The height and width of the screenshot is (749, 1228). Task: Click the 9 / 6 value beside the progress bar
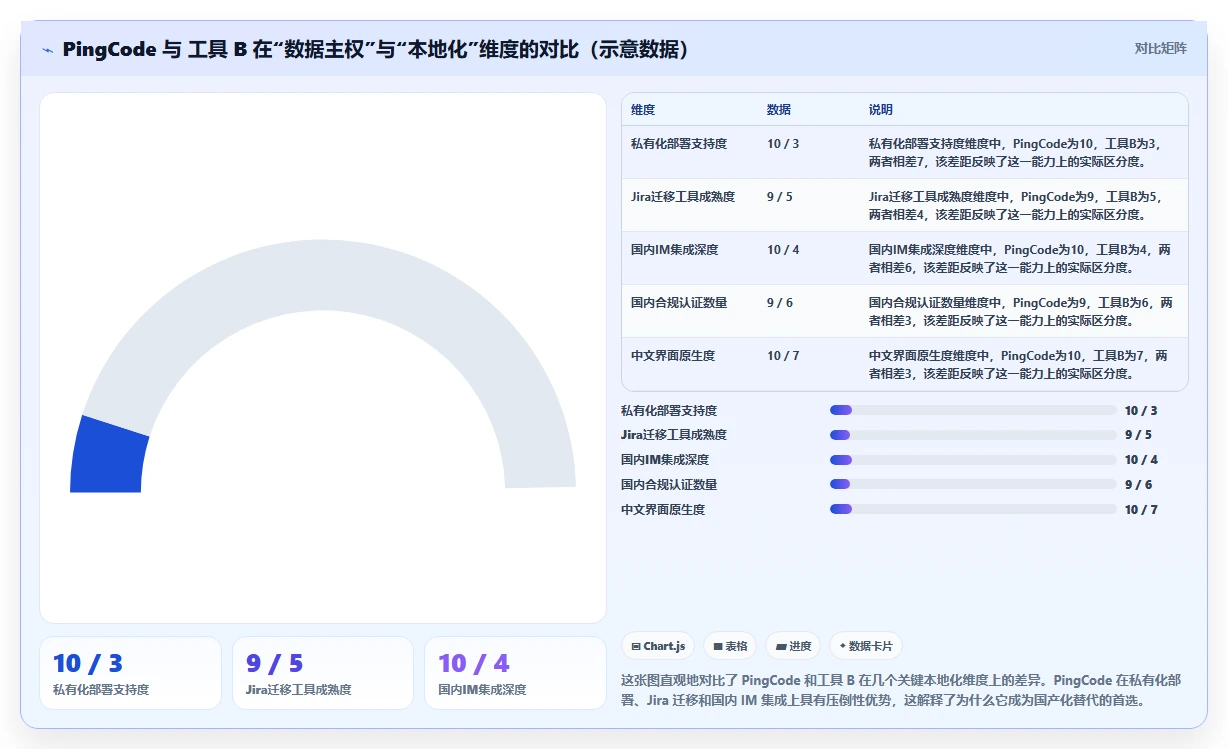click(x=1138, y=485)
